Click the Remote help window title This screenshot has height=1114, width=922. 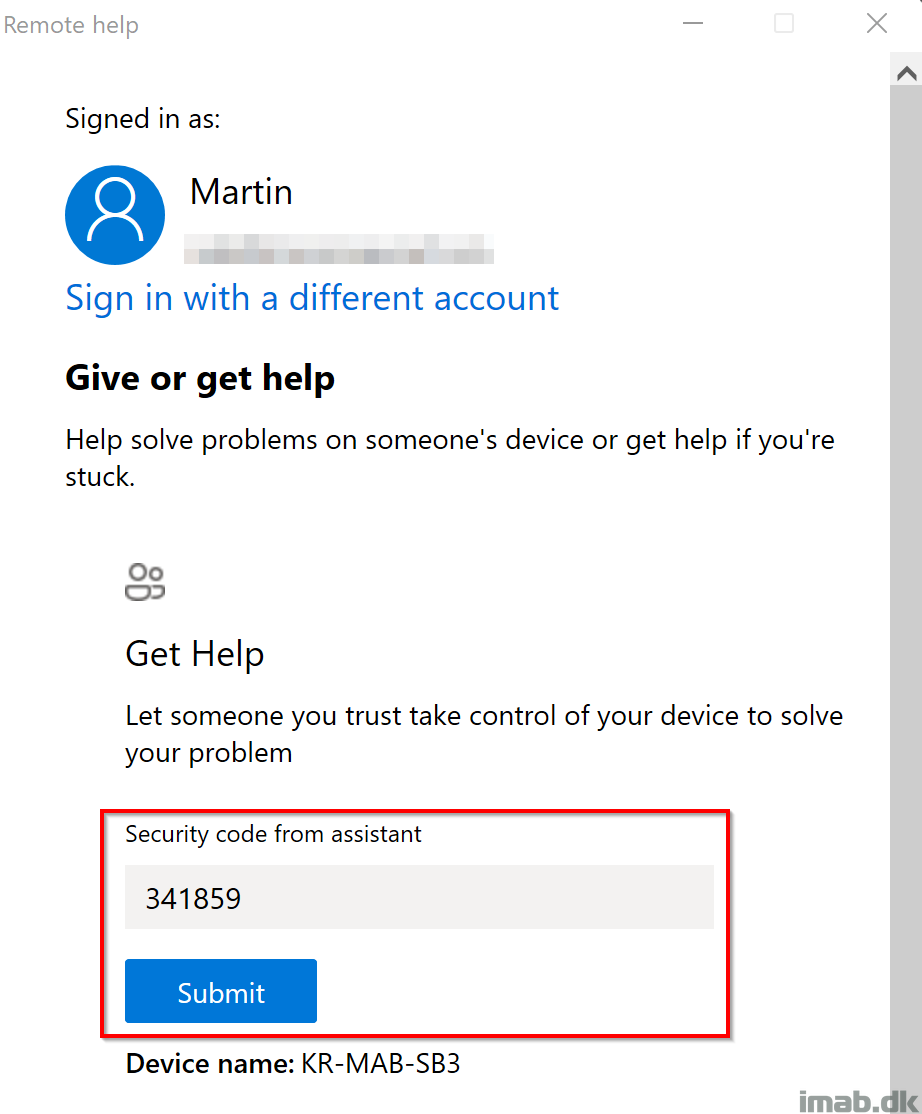click(x=71, y=25)
